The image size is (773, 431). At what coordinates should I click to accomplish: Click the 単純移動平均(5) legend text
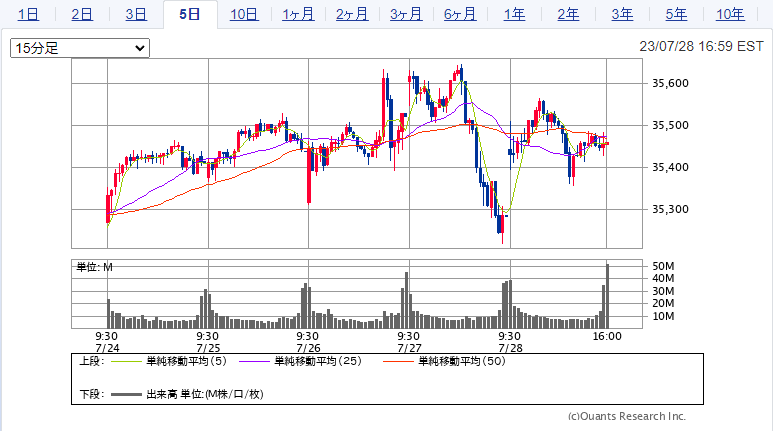tap(186, 361)
